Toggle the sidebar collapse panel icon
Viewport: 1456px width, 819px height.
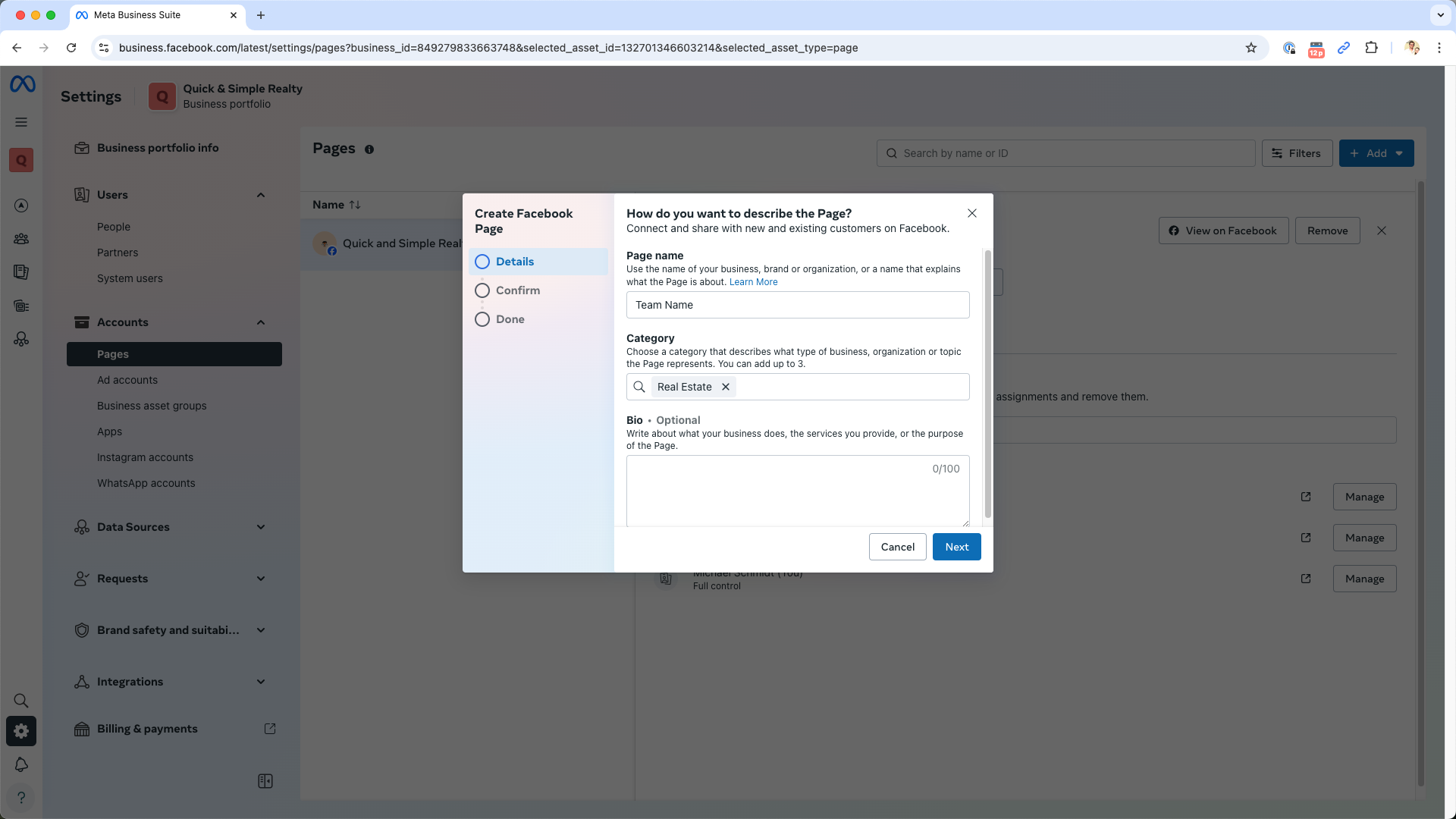coord(265,781)
